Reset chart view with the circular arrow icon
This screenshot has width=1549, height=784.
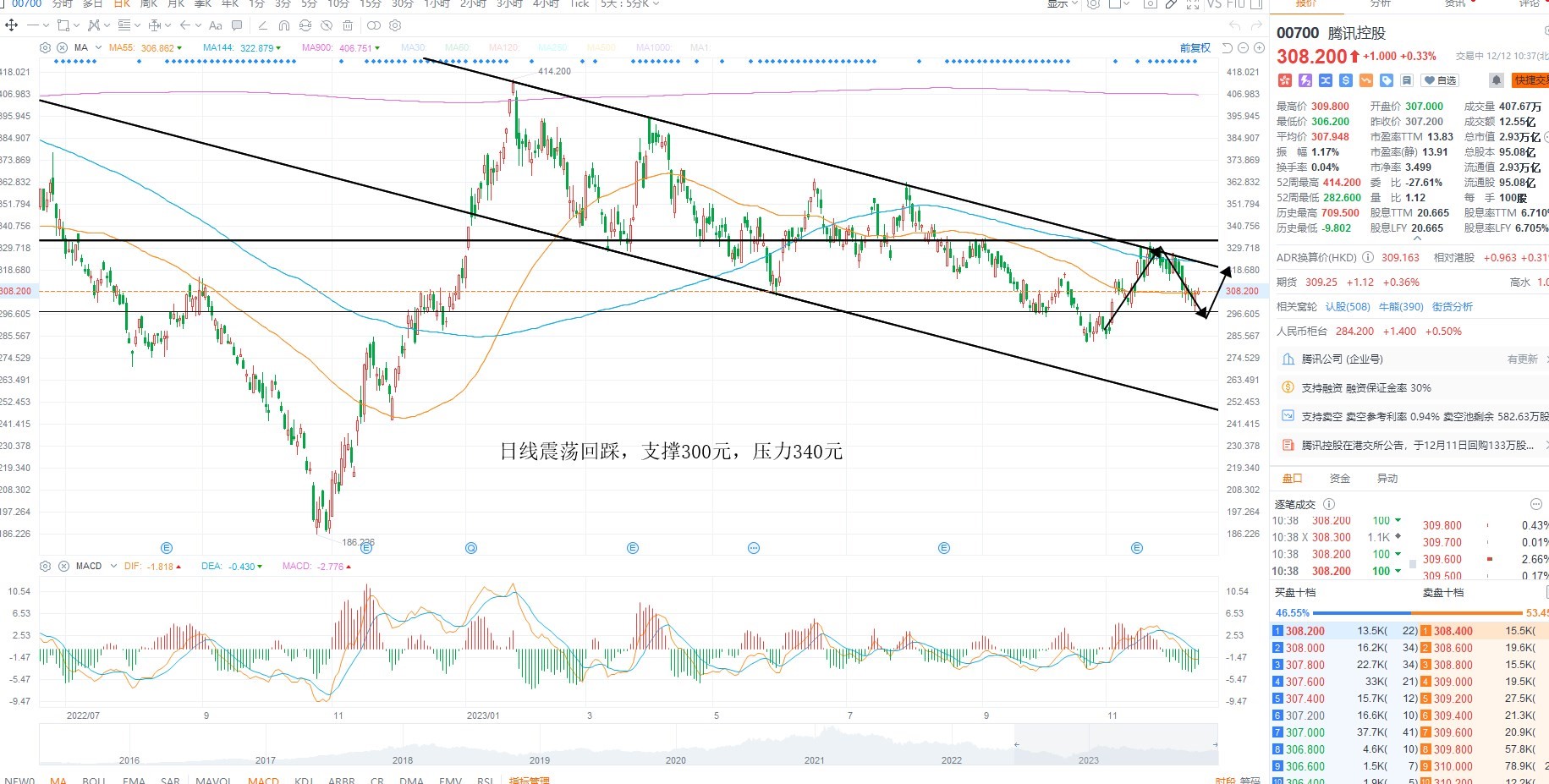pyautogui.click(x=1227, y=48)
